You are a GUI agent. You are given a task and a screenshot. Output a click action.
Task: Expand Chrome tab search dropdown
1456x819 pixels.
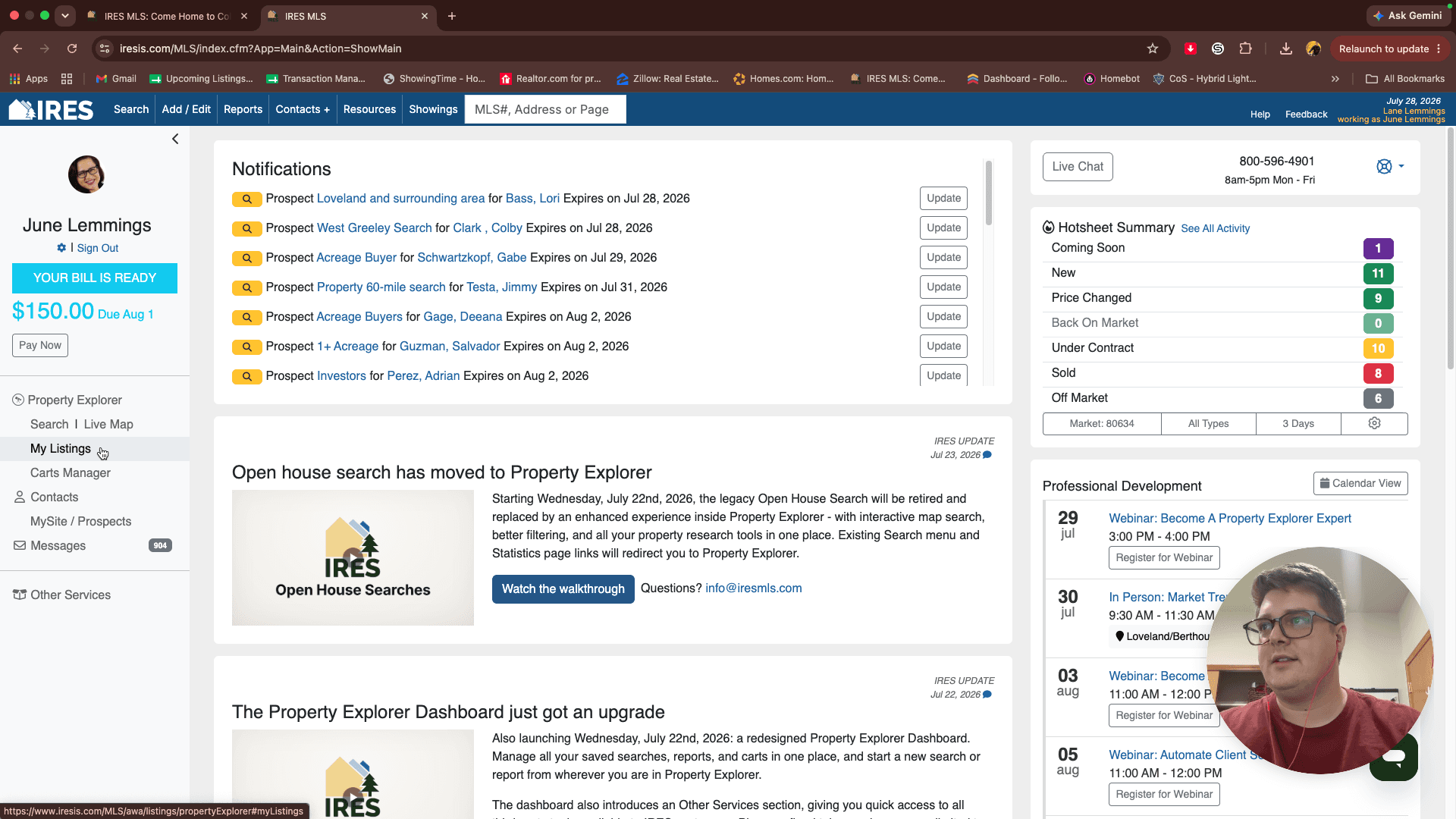65,15
